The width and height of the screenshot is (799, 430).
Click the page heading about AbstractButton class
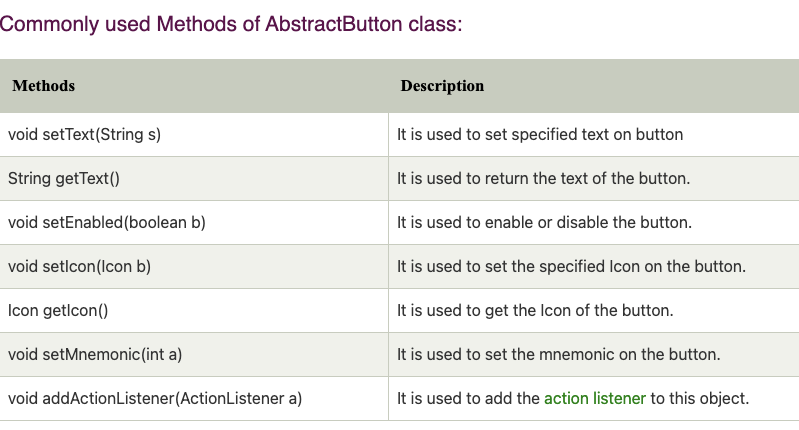[x=231, y=24]
